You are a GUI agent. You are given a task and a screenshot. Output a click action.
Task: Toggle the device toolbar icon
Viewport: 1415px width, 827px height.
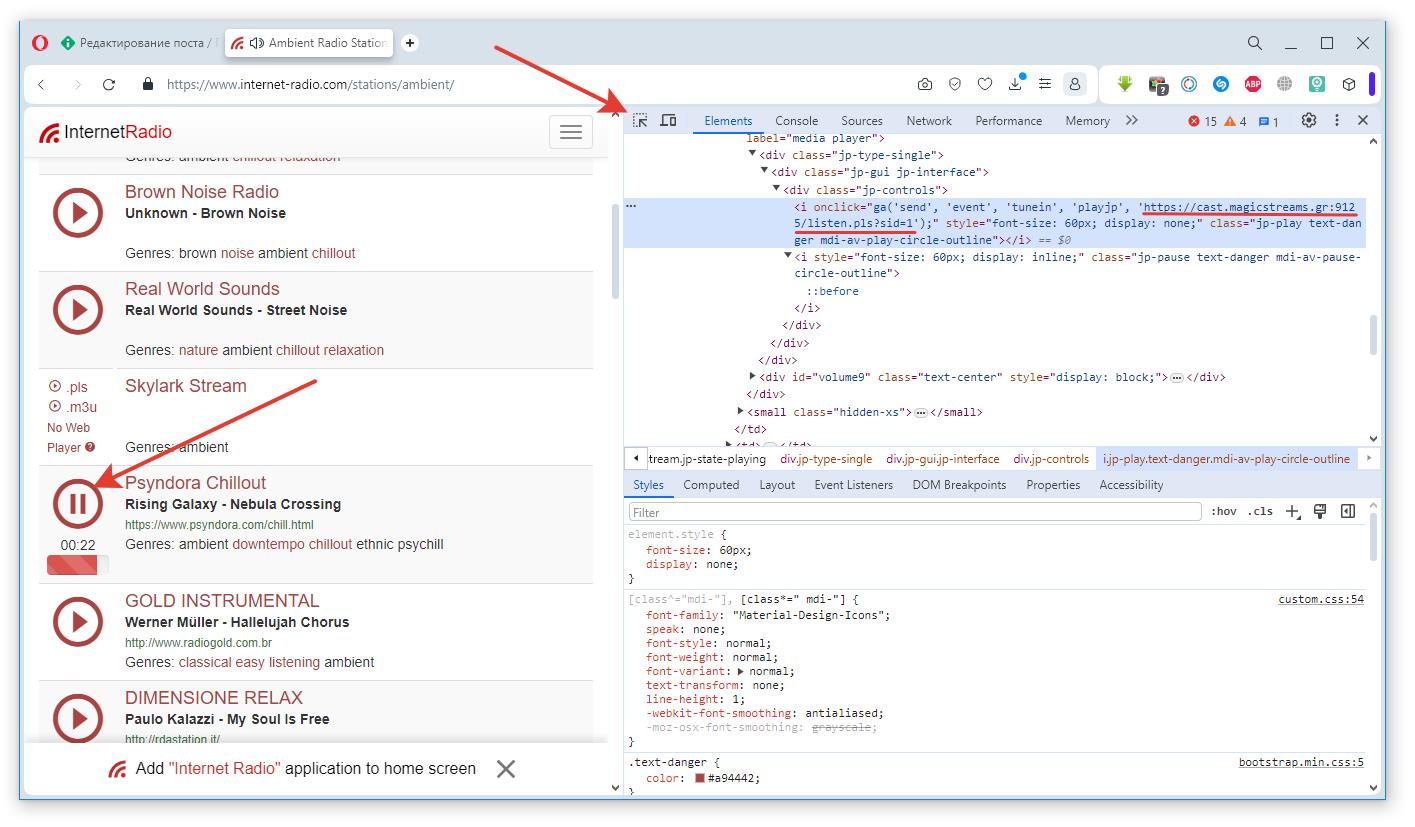668,120
